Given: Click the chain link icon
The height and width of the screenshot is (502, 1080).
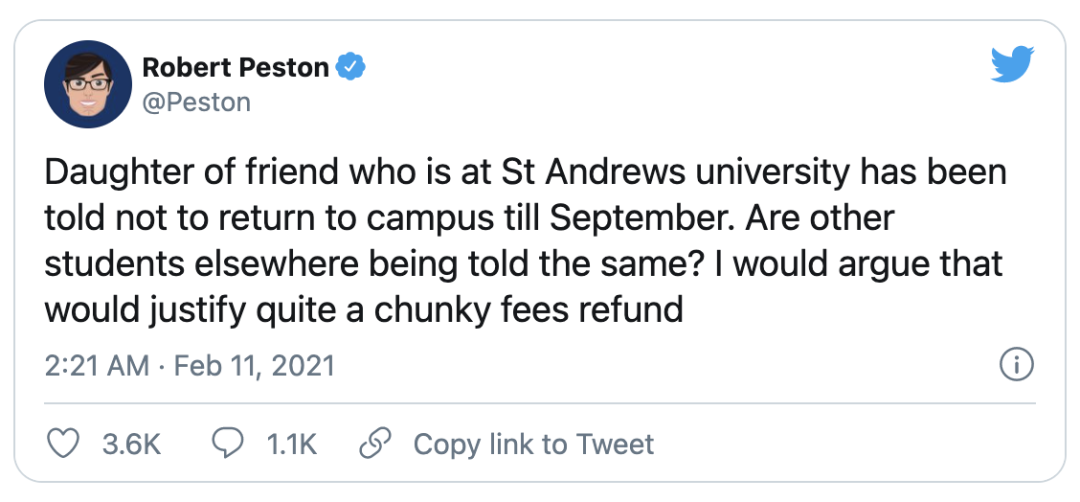Looking at the screenshot, I should [376, 444].
